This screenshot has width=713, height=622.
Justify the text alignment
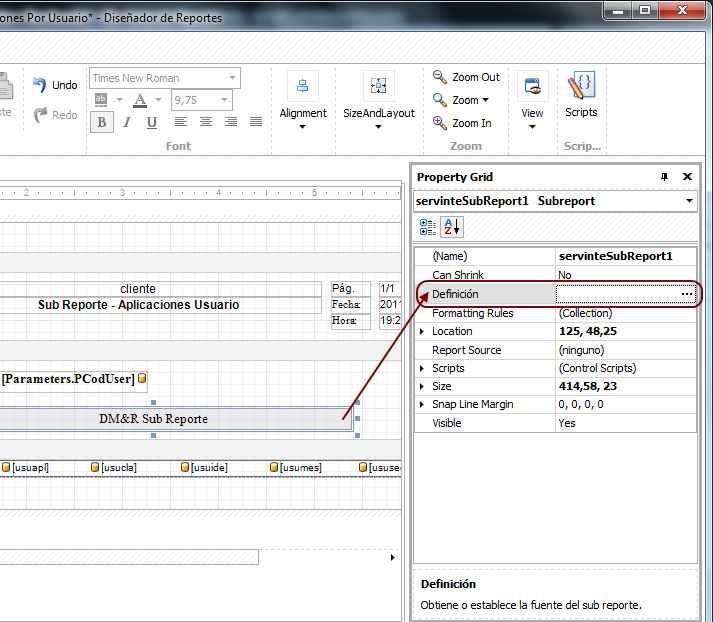256,122
